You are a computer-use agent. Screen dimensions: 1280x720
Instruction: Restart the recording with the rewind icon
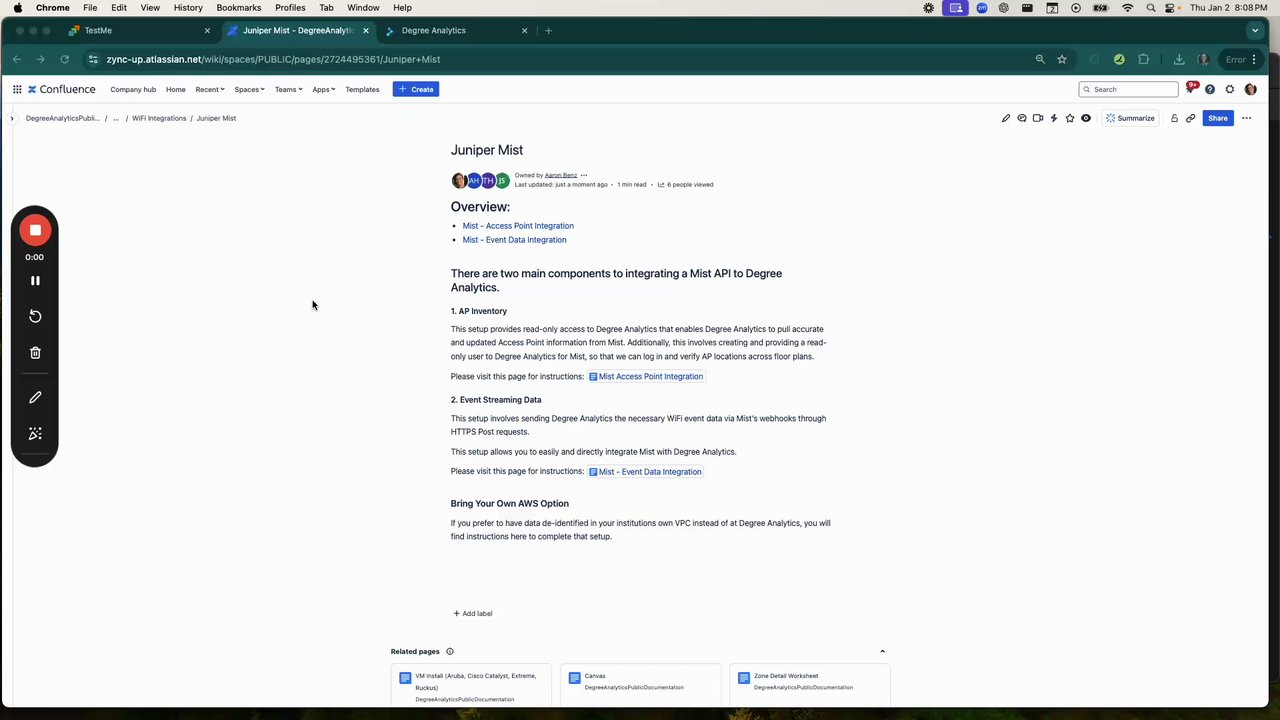click(35, 316)
